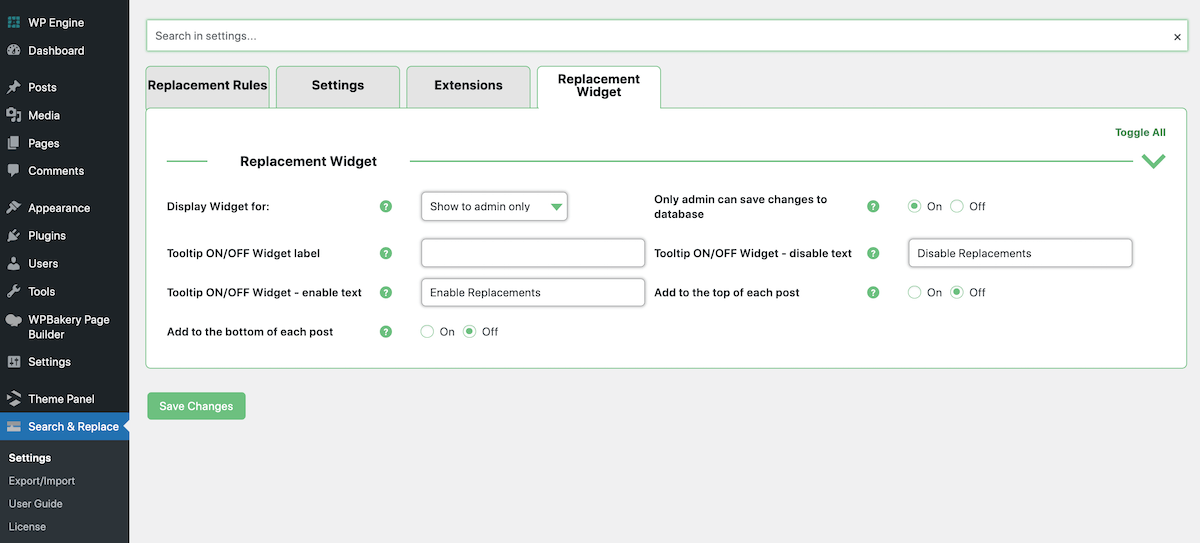Select Off for Only admin can save changes
Screen dimensions: 1200x543
click(957, 206)
